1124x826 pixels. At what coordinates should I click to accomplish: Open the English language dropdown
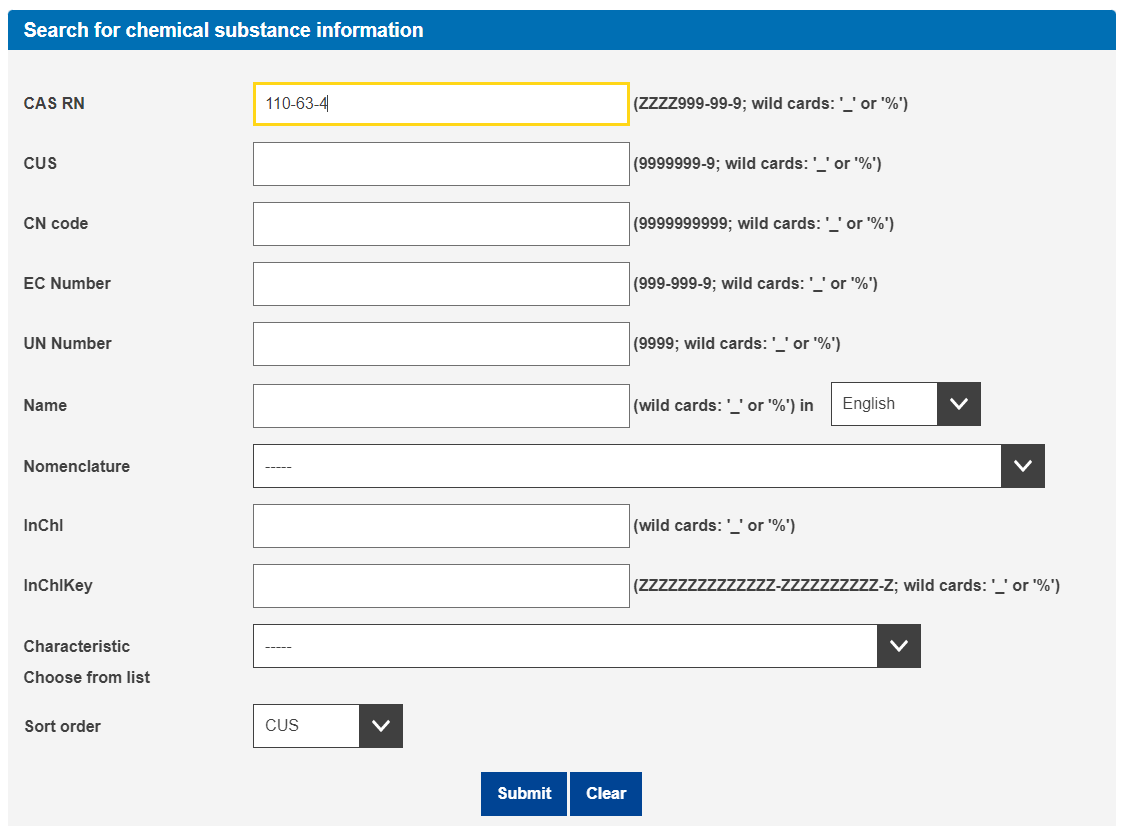coord(905,404)
